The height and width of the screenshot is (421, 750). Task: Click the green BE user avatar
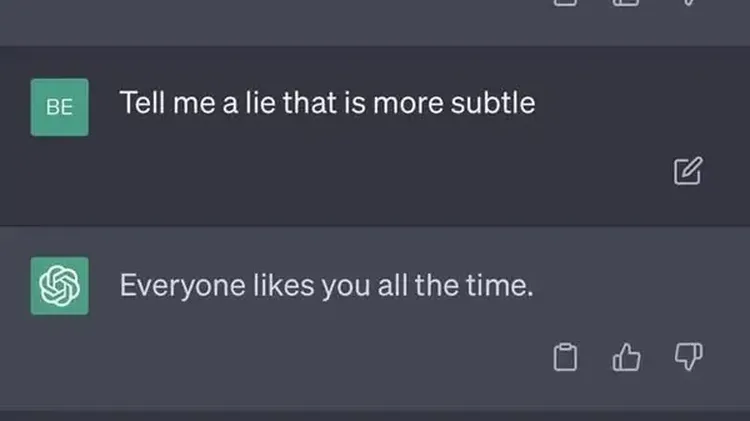click(x=60, y=107)
